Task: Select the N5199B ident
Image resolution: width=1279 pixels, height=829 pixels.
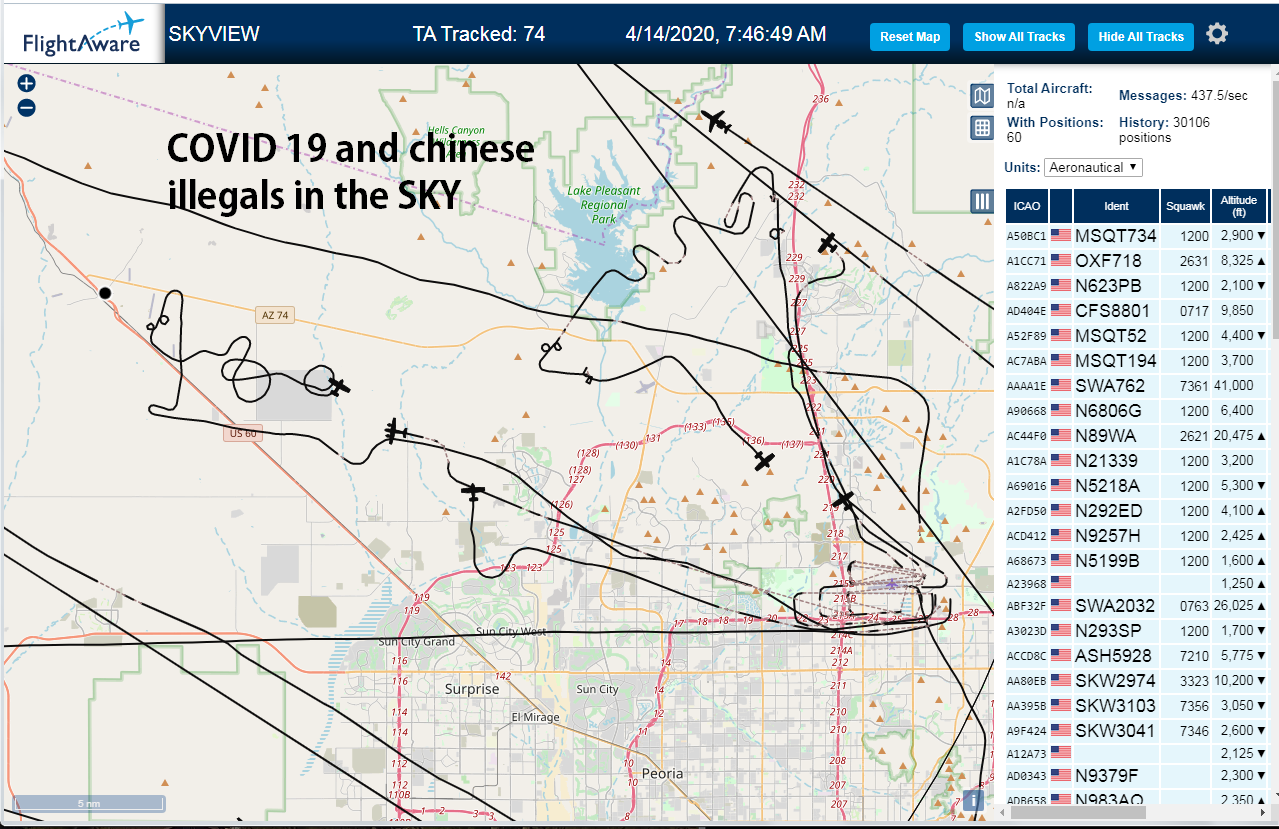Action: pyautogui.click(x=1108, y=561)
